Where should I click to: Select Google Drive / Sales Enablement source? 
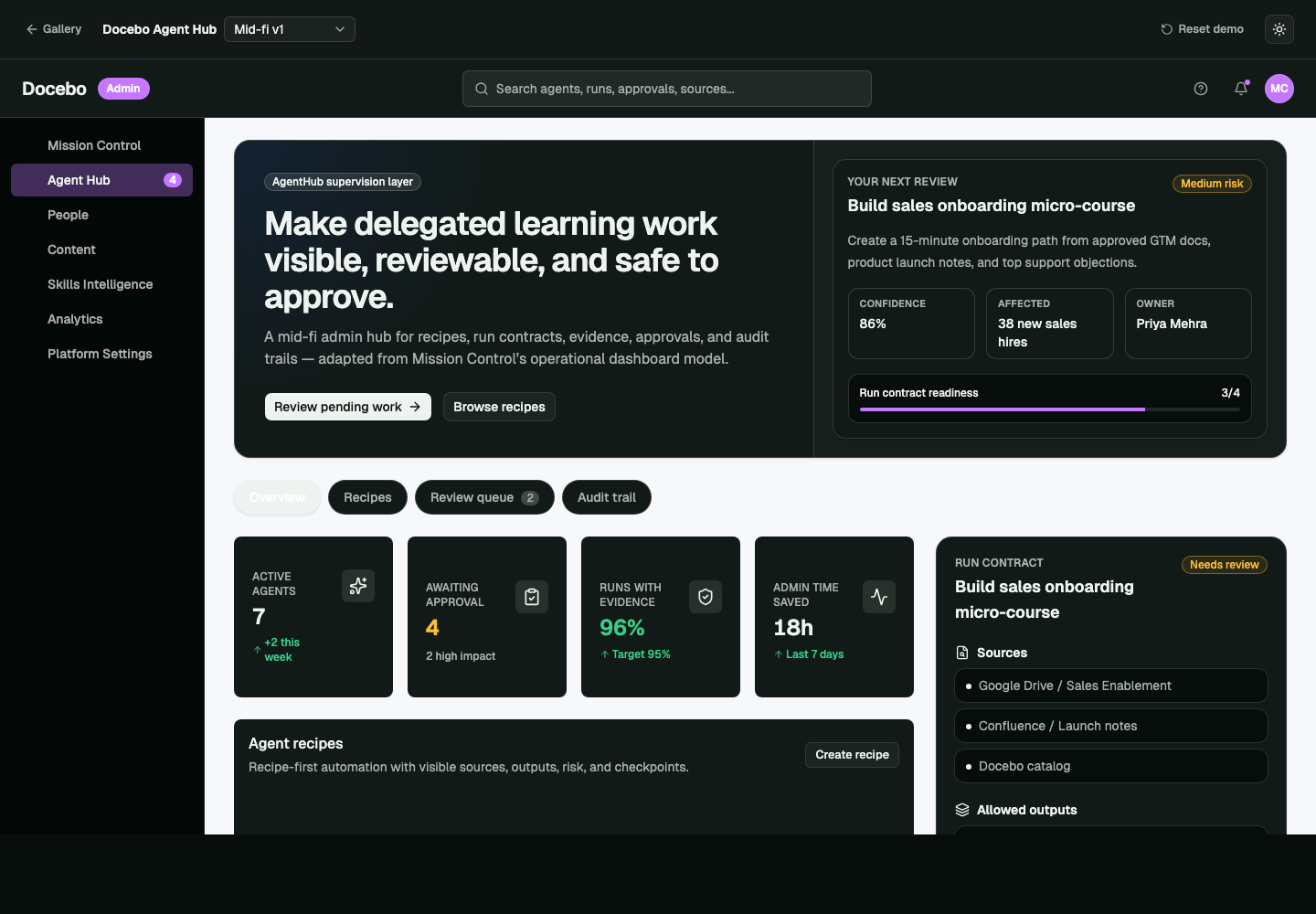tap(1111, 685)
